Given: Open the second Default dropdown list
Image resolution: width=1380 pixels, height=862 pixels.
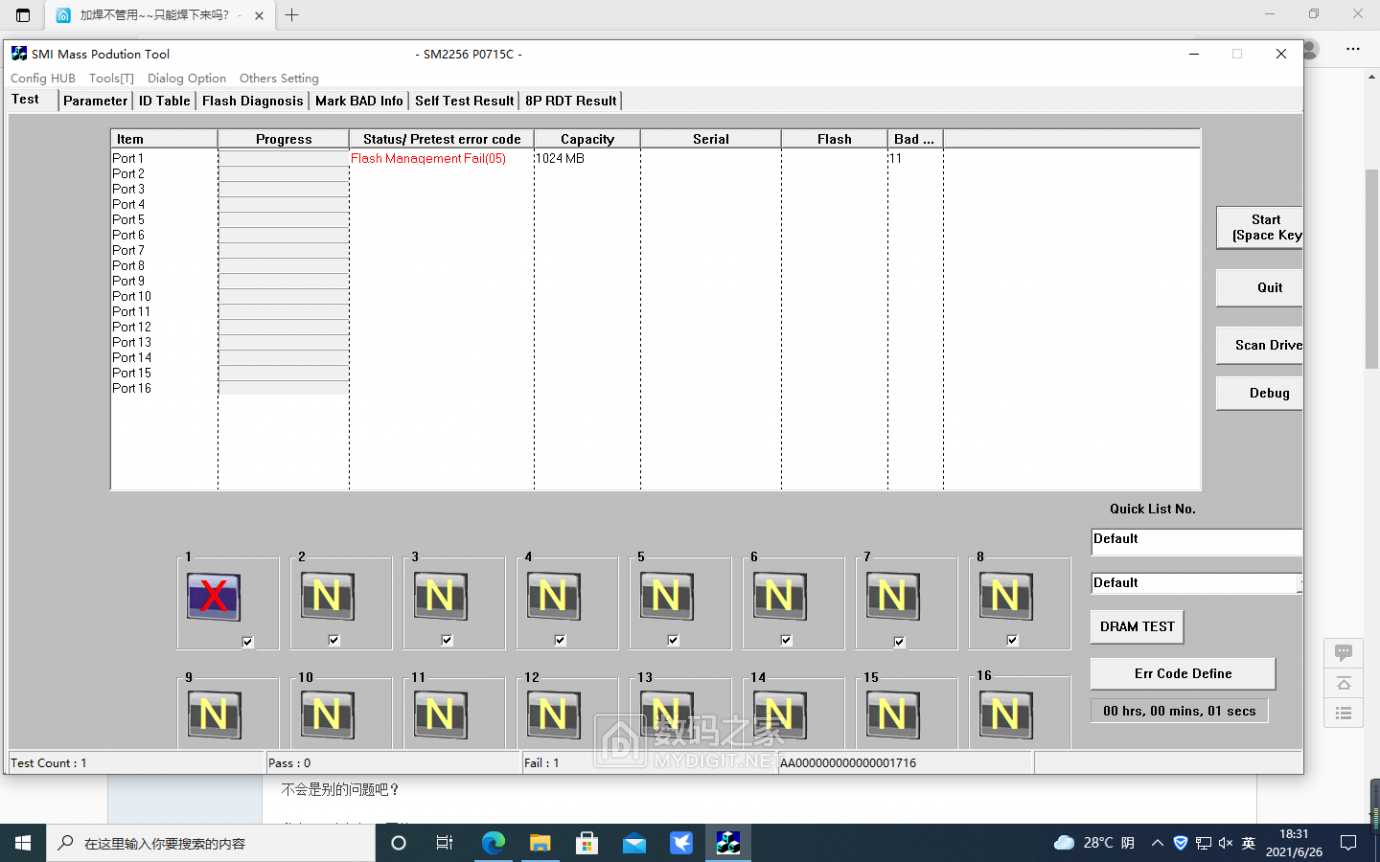Looking at the screenshot, I should pyautogui.click(x=1196, y=583).
